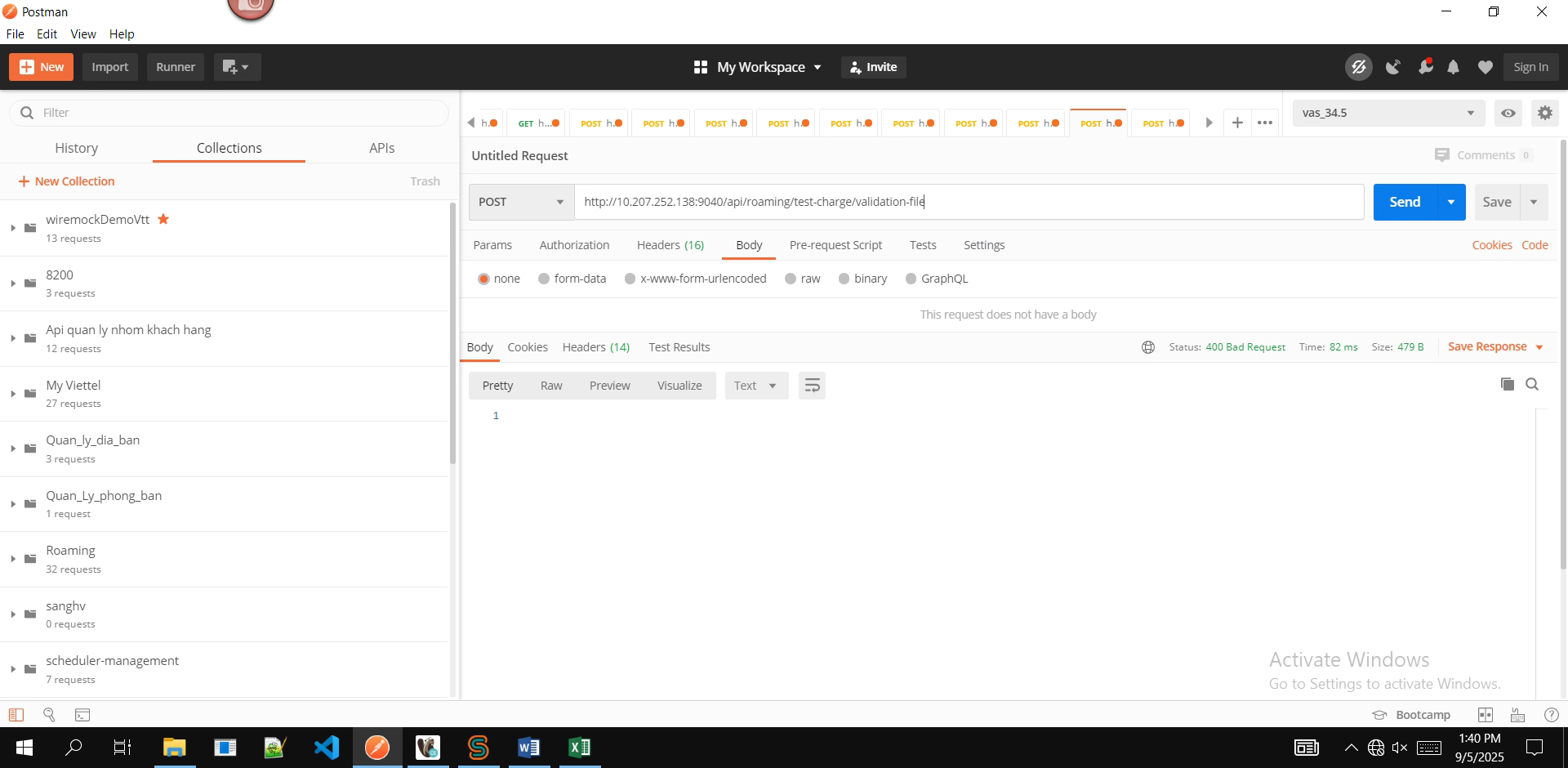Viewport: 1568px width, 768px height.
Task: Click the network globe icon near Status
Action: coord(1147,347)
